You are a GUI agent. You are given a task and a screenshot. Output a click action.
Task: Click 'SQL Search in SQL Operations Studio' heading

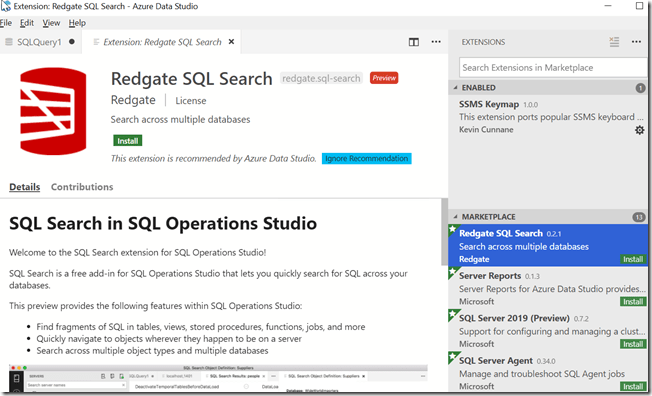point(163,223)
